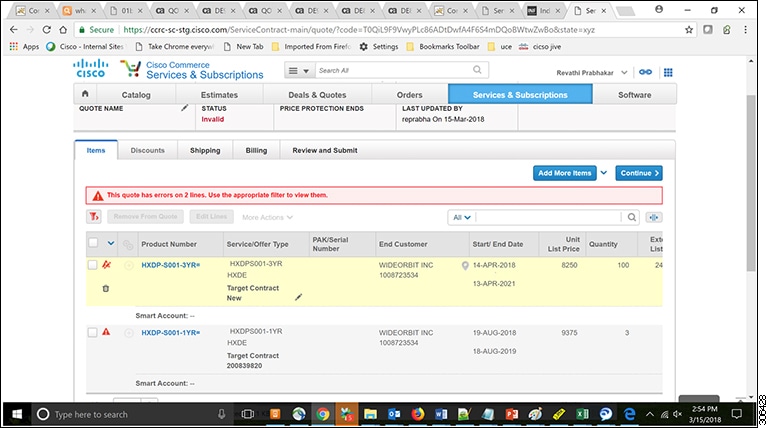Open the Software tab
The image size is (768, 428).
click(x=634, y=95)
